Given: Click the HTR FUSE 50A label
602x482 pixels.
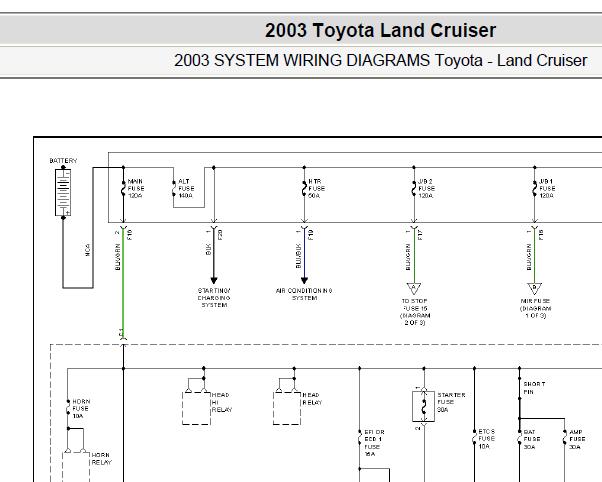Looking at the screenshot, I should (x=317, y=188).
